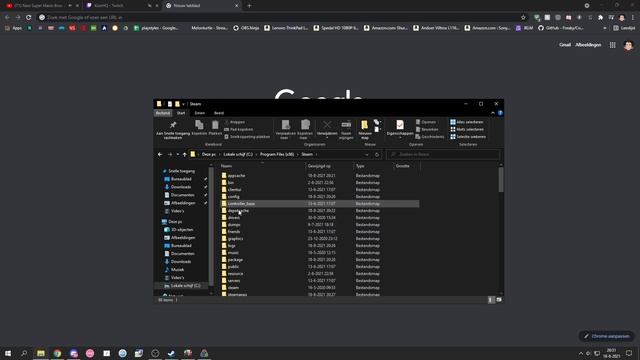Click the blue Explorer help icon
Screen dimensions: 640x360
click(500, 113)
